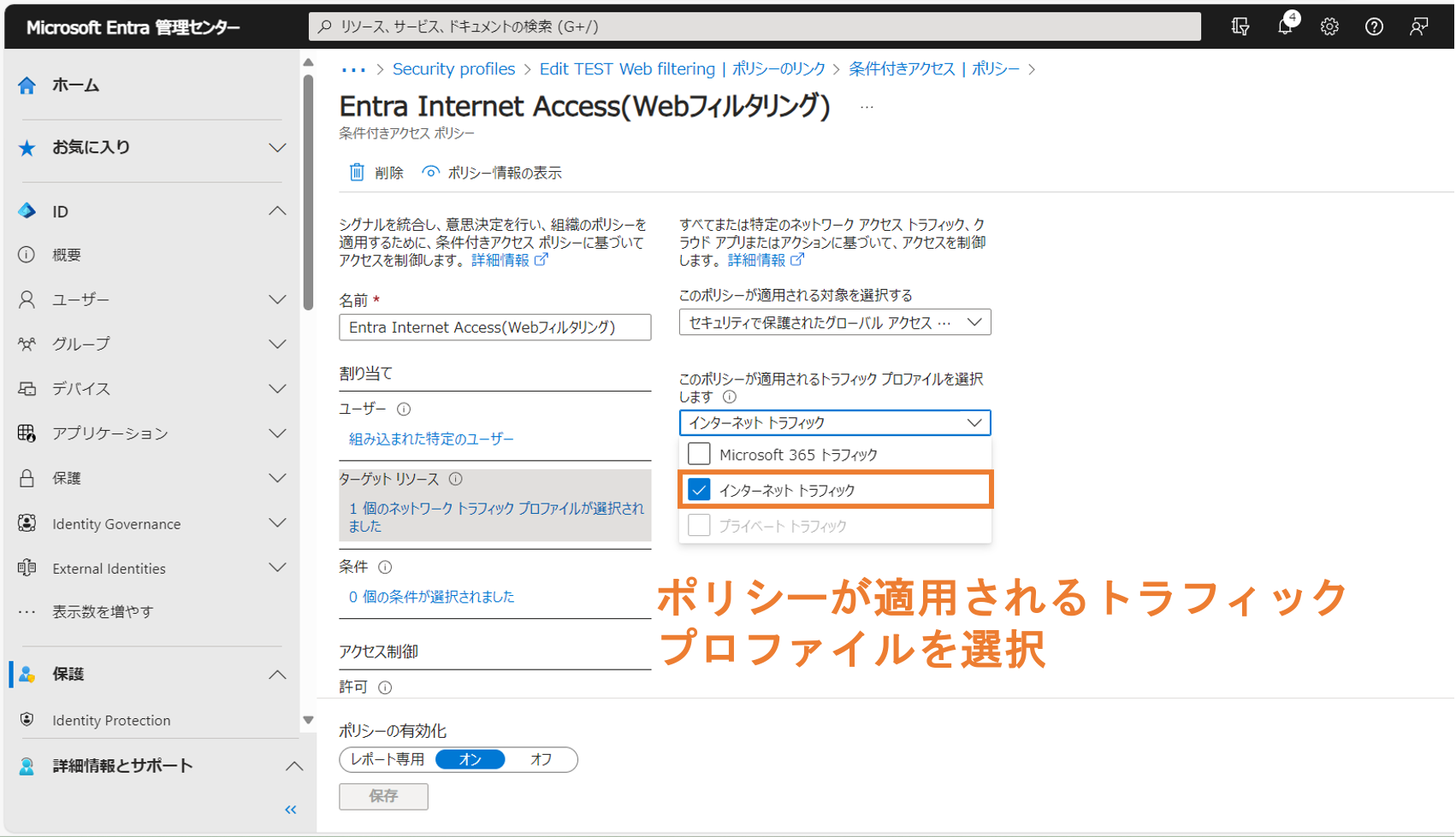Expand アプリケーション menu chevron
The width and height of the screenshot is (1456, 837).
[277, 433]
